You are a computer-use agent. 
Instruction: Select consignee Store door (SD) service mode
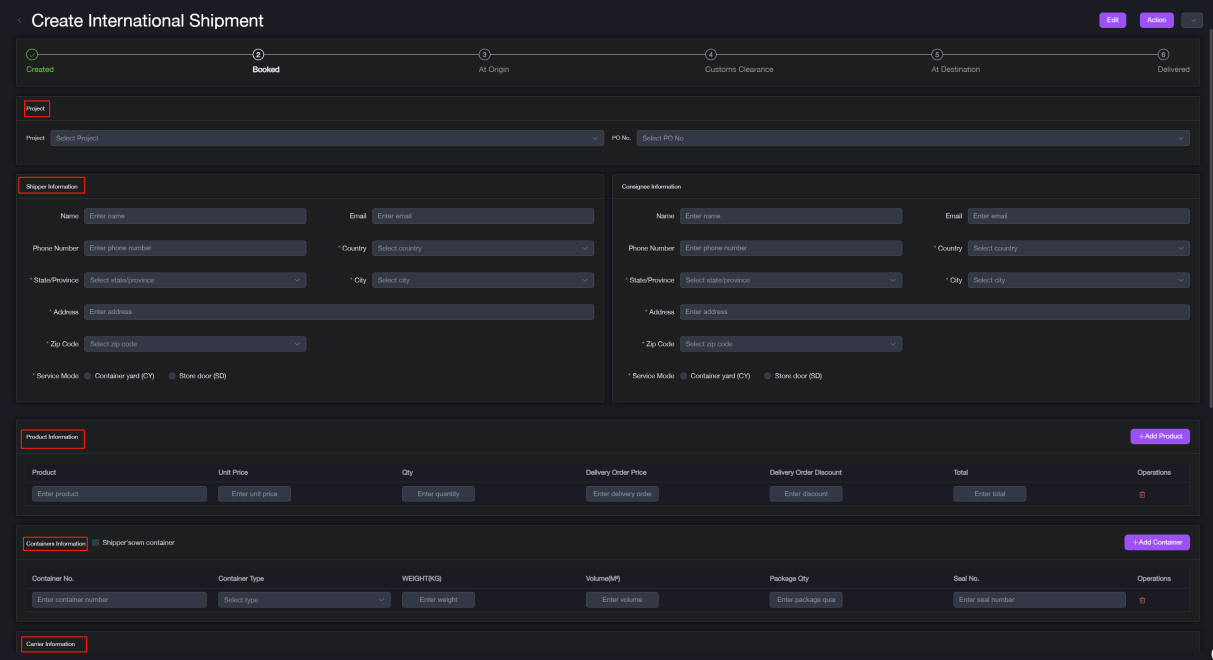tap(768, 376)
